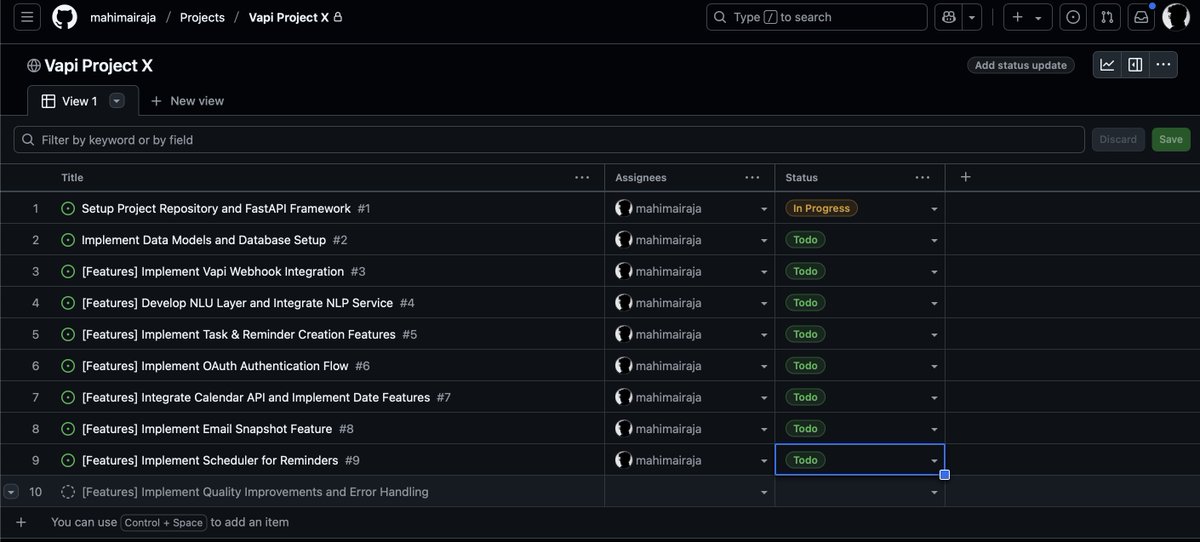Click the draft issue icon on row 10
This screenshot has height=542, width=1200.
[68, 492]
